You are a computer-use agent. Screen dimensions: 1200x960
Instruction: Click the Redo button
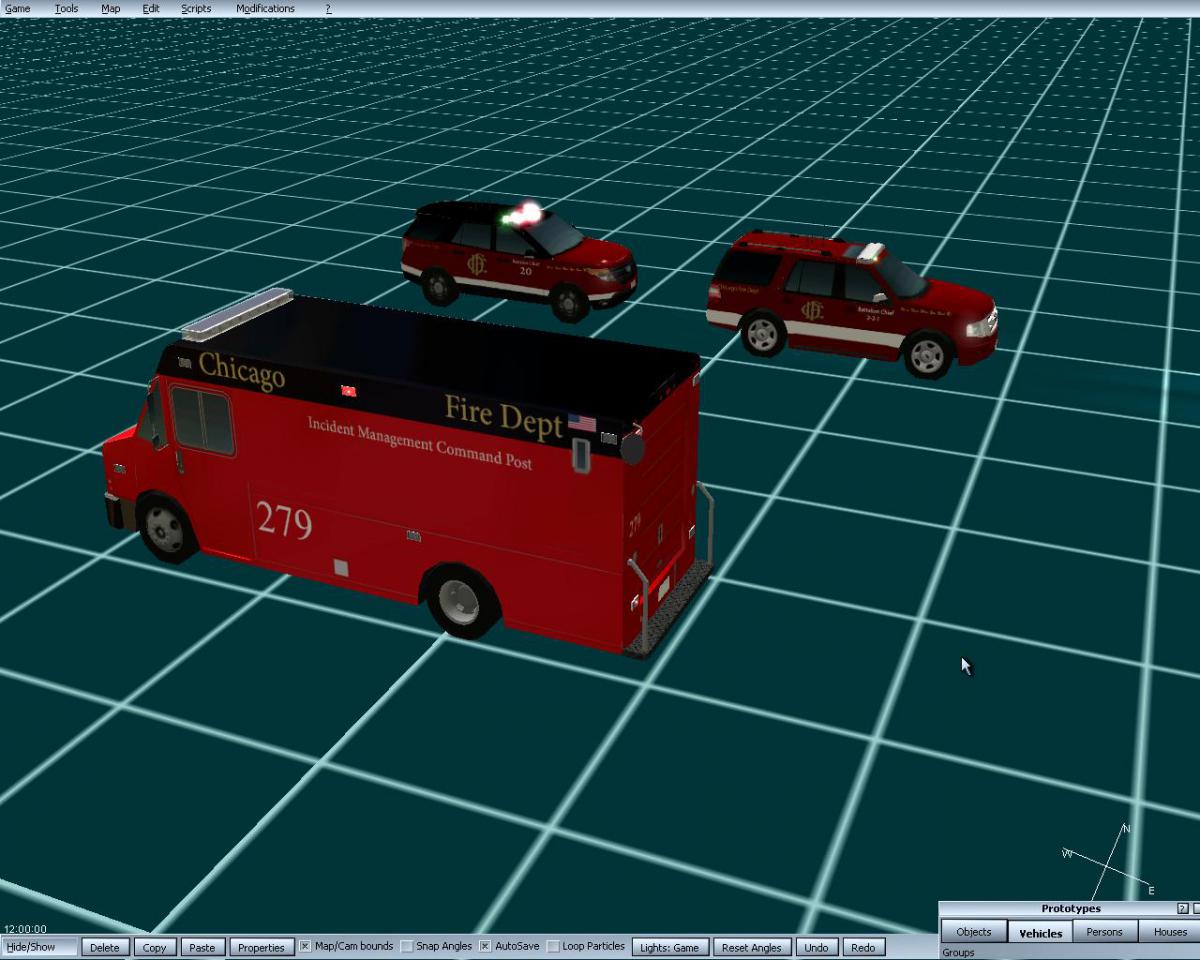[x=863, y=947]
